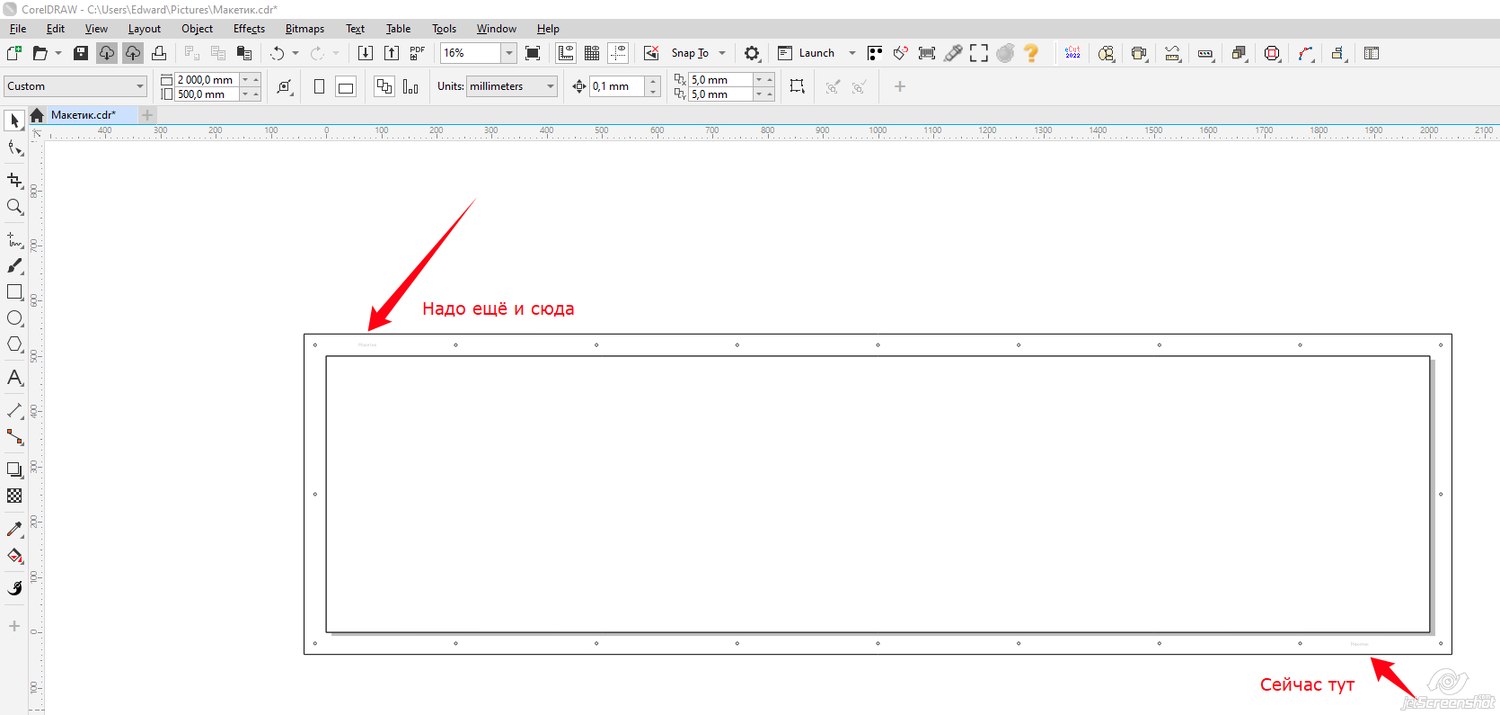Image resolution: width=1500 pixels, height=715 pixels.
Task: Click the nudge distance 0,1 mm field
Action: pyautogui.click(x=616, y=87)
